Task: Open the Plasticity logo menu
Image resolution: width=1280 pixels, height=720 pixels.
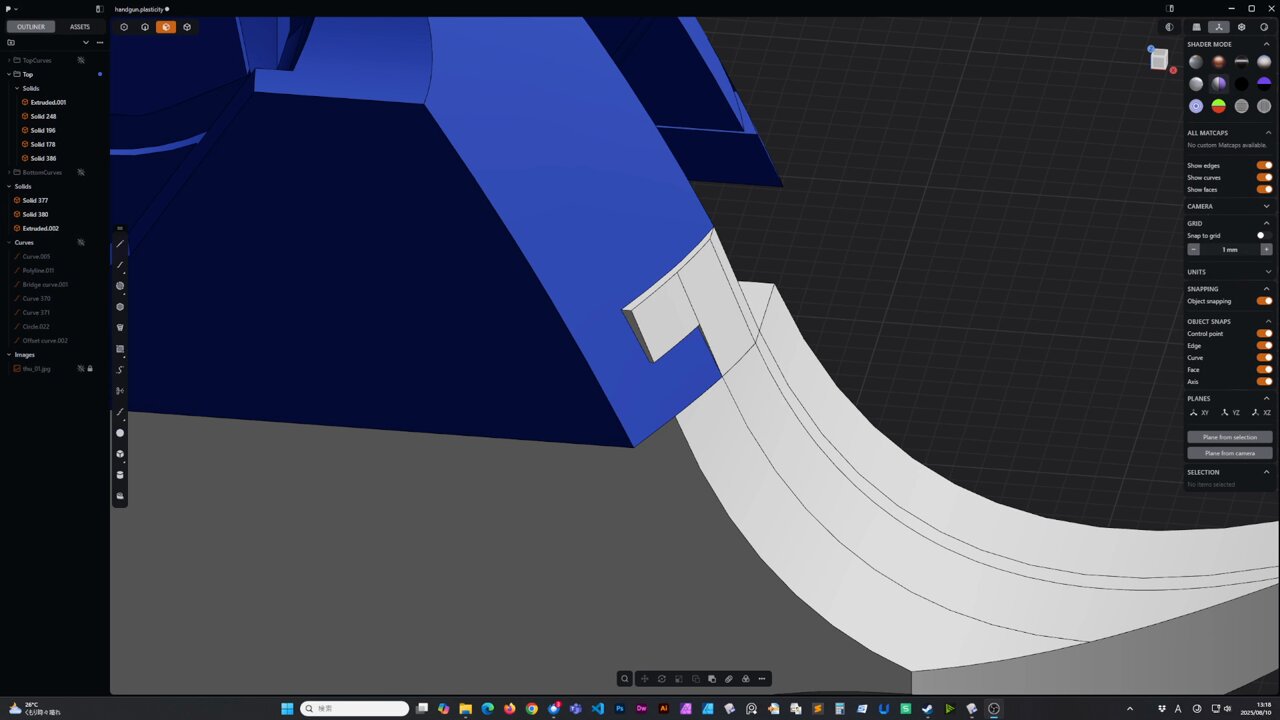Action: point(11,8)
